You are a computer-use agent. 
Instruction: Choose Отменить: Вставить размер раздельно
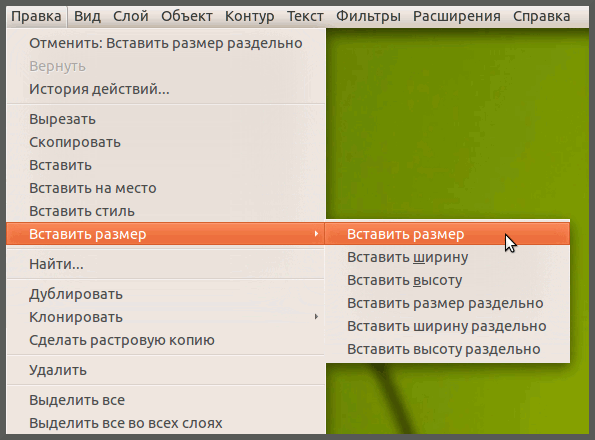tap(166, 43)
